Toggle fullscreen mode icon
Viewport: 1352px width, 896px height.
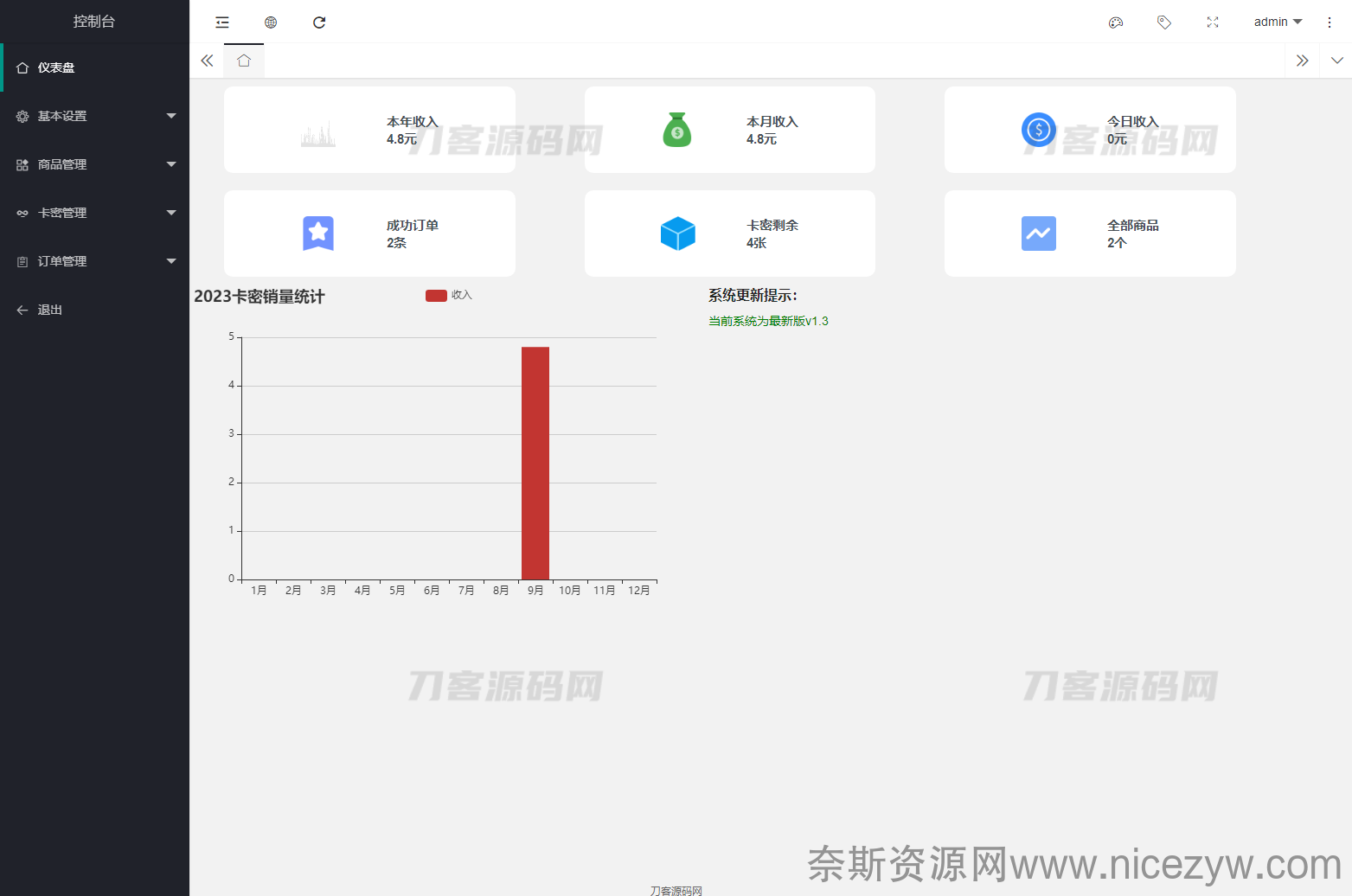[x=1213, y=22]
